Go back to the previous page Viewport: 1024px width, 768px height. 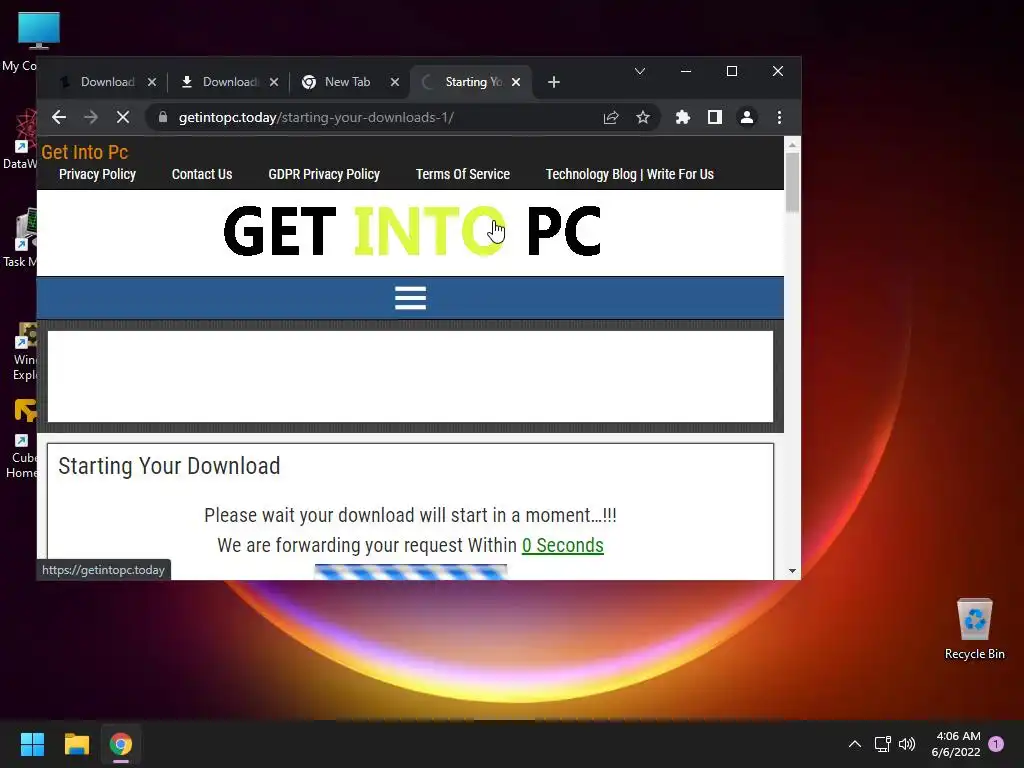click(59, 118)
